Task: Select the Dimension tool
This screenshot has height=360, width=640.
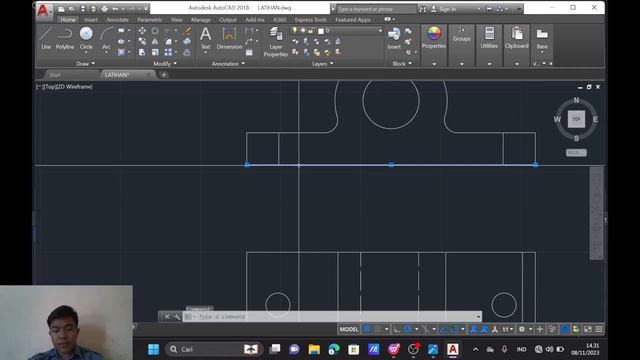Action: coord(229,38)
